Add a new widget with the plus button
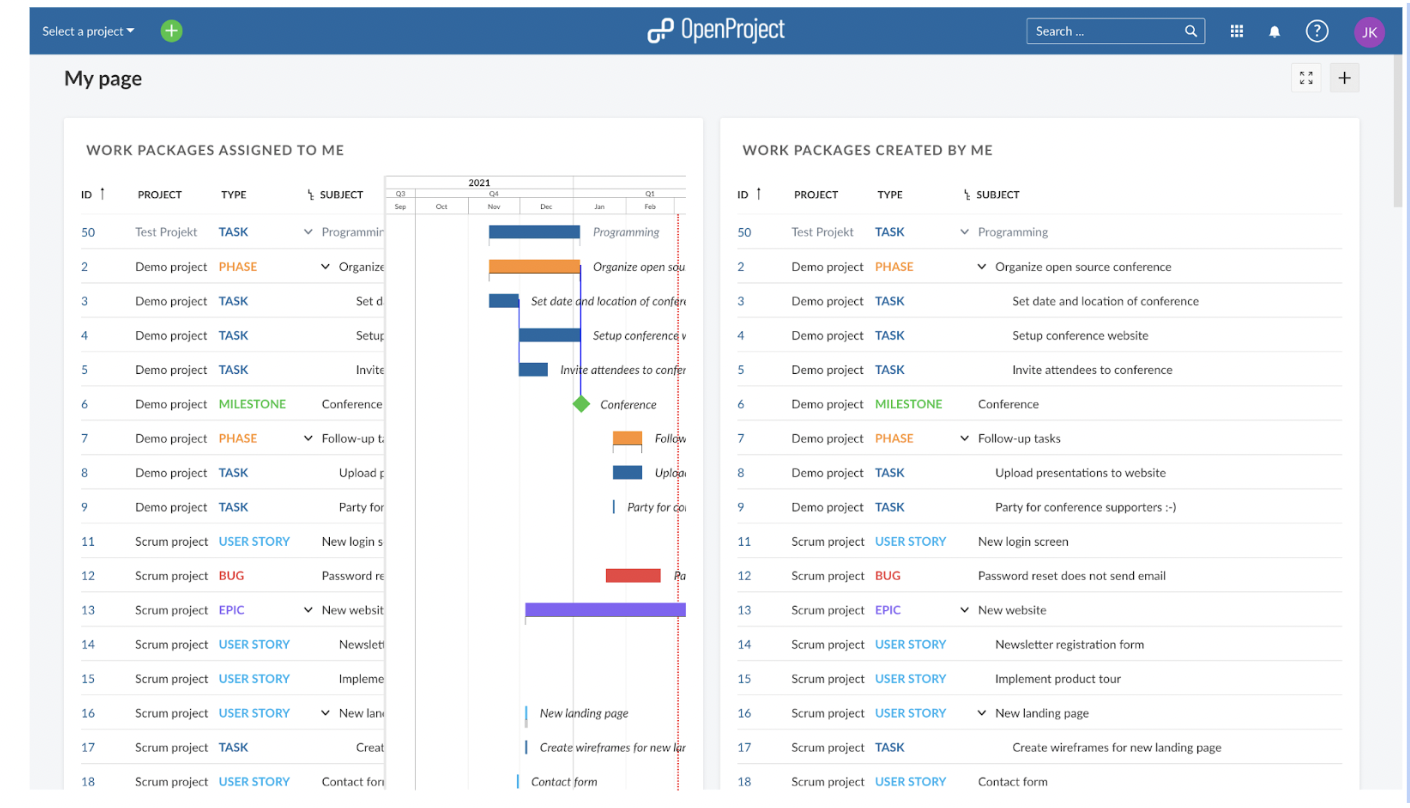The width and height of the screenshot is (1410, 808). [1344, 77]
